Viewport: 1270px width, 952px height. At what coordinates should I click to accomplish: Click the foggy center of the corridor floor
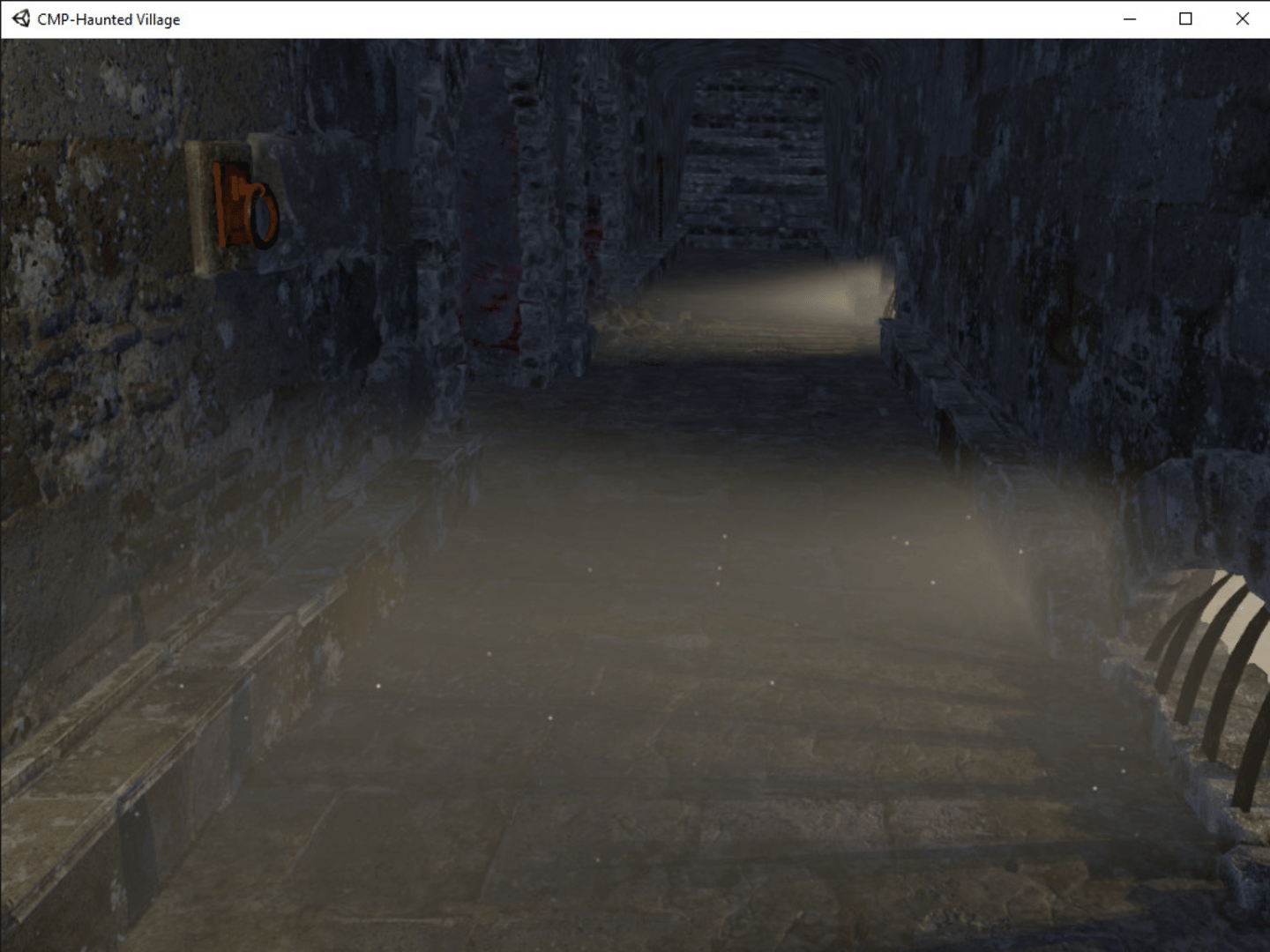pyautogui.click(x=706, y=547)
